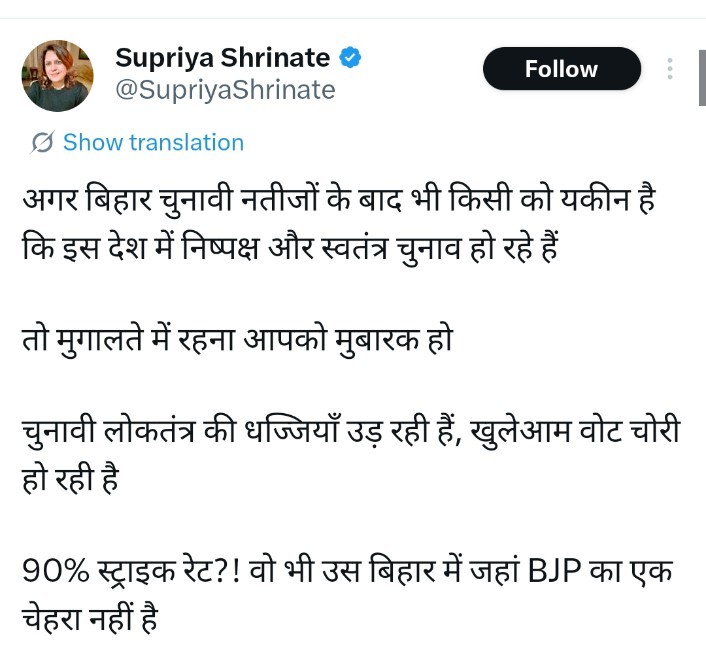Open the @SupriyaShrinate handle link
This screenshot has height=654, width=706.
225,90
